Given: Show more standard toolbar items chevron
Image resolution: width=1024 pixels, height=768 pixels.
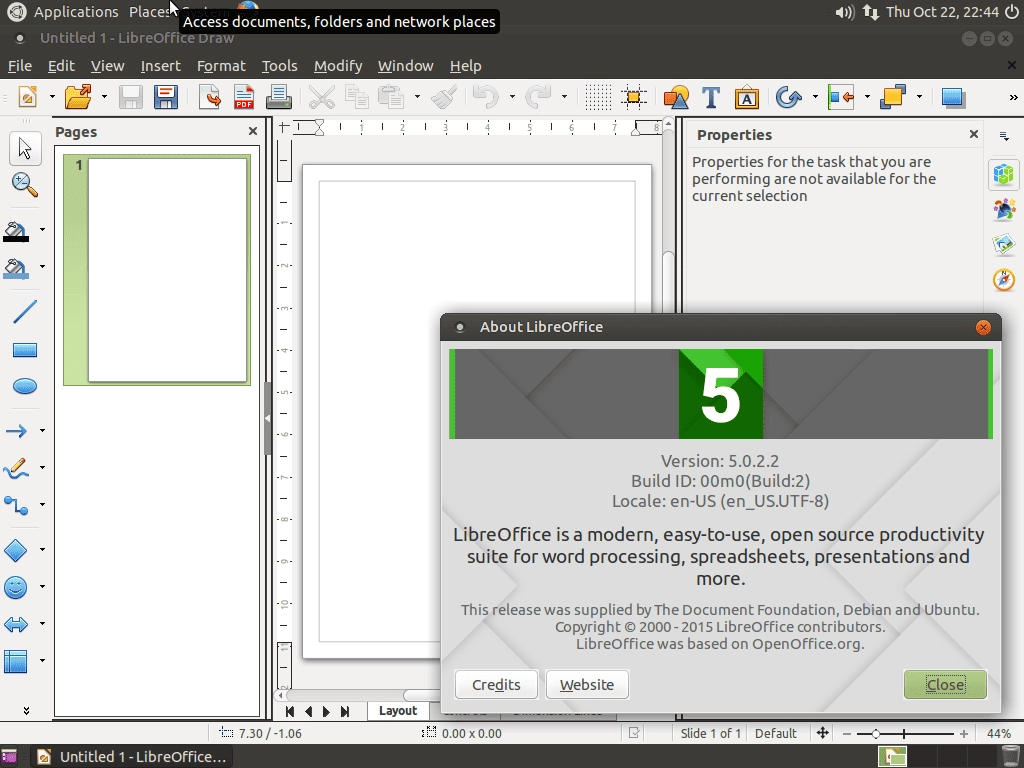Looking at the screenshot, I should coord(1014,97).
